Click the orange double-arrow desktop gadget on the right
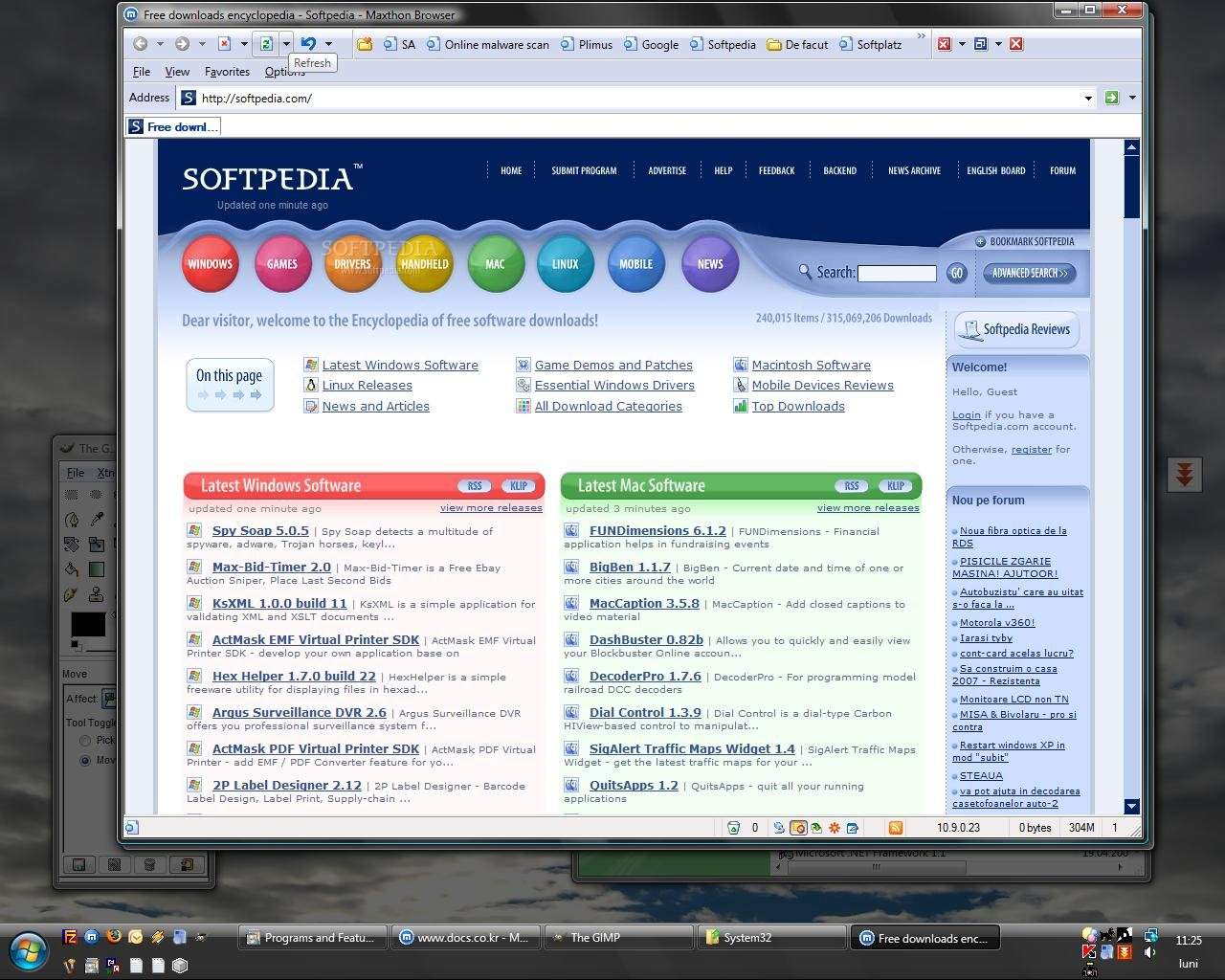 (1185, 475)
